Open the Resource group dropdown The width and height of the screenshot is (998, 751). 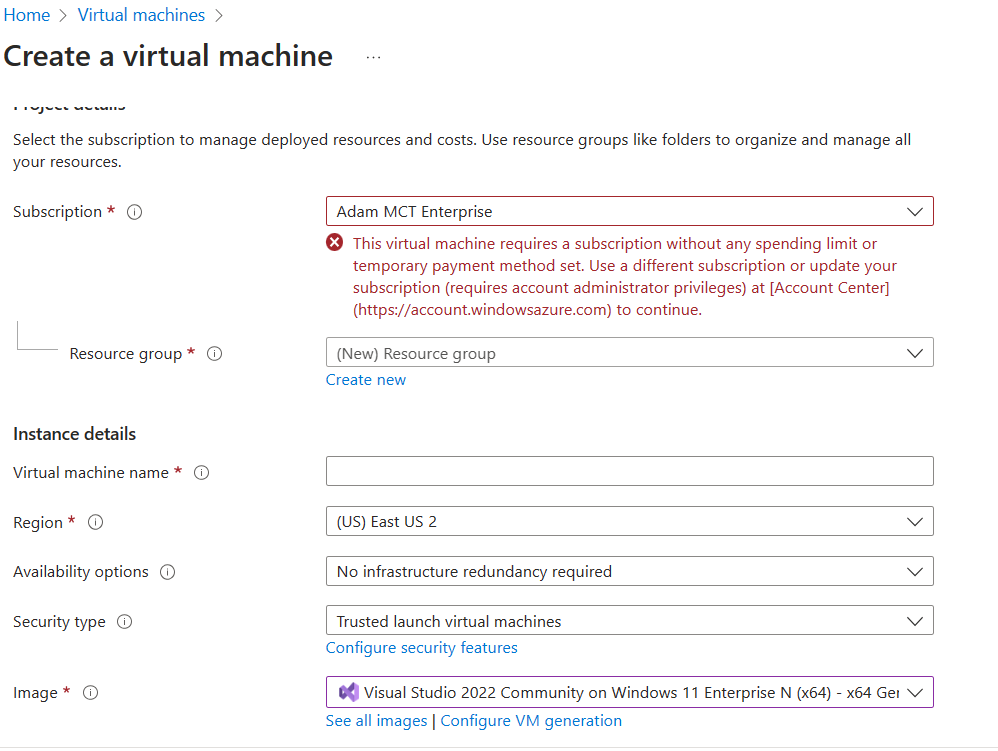(629, 353)
